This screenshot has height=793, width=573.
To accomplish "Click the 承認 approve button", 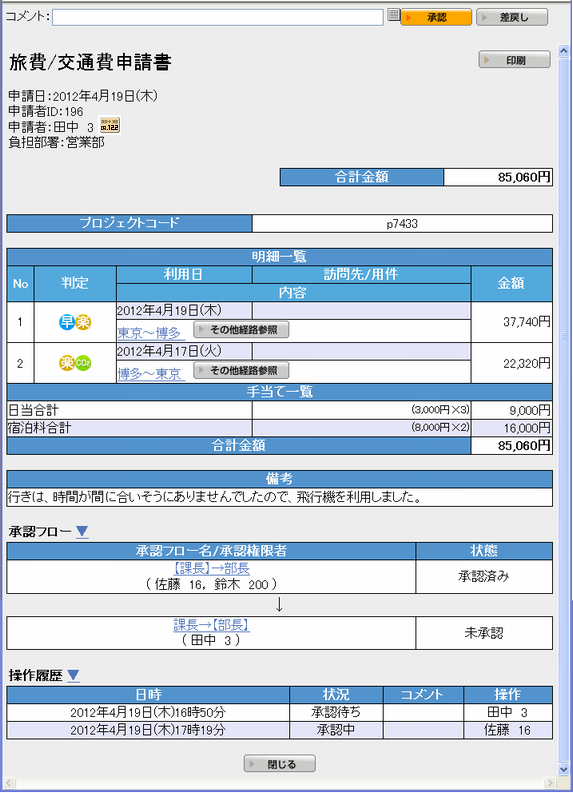I will tap(436, 17).
